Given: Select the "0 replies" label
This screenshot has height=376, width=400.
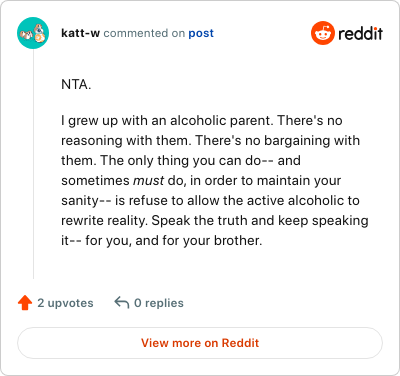Looking at the screenshot, I should coord(159,303).
